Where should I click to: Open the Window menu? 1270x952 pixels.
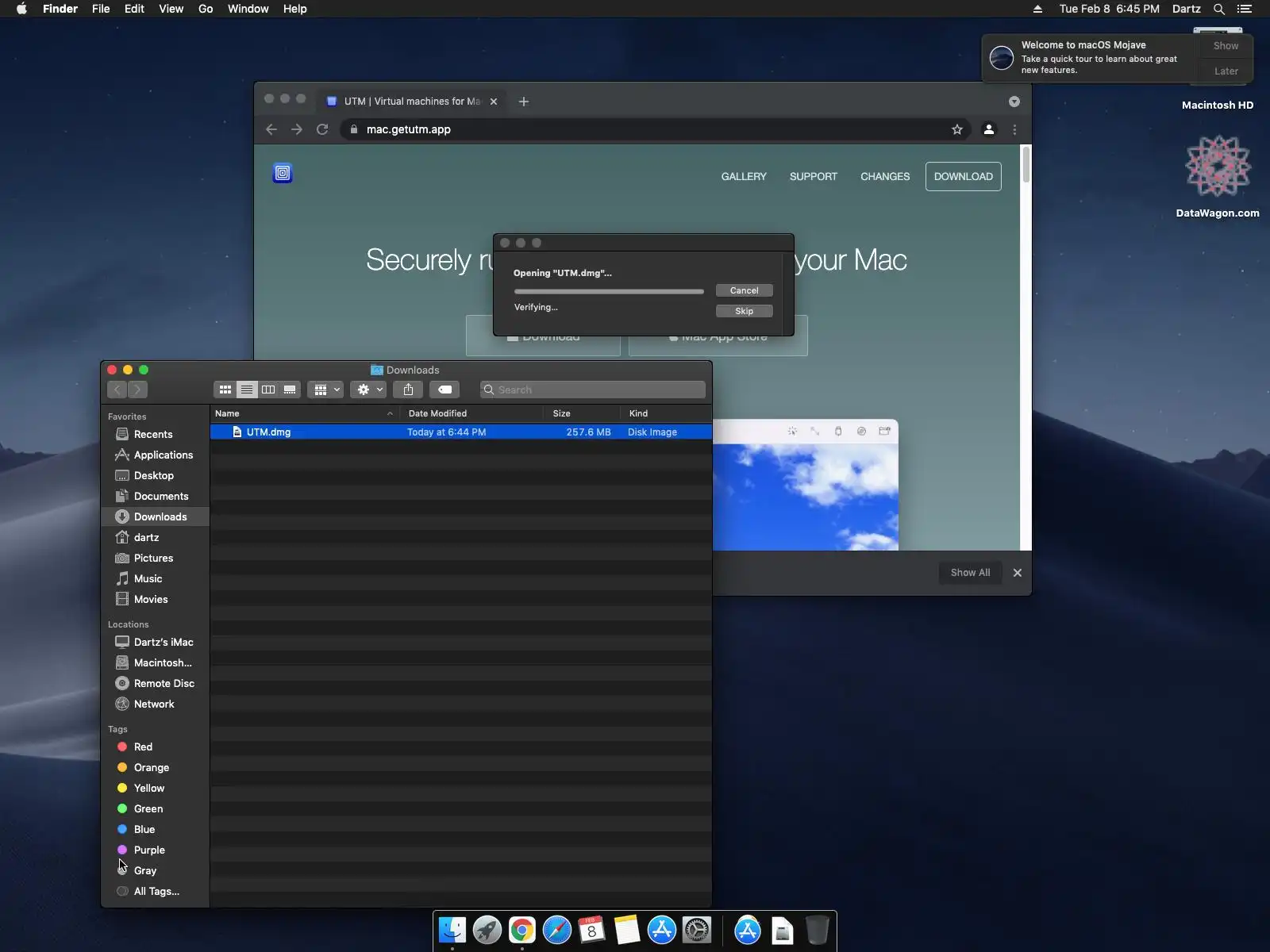(248, 9)
